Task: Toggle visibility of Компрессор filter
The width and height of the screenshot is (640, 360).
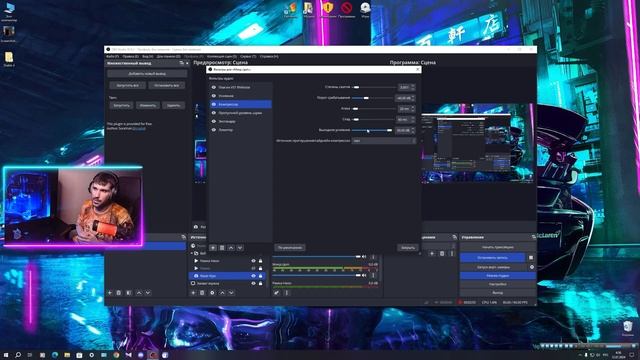Action: 214,104
